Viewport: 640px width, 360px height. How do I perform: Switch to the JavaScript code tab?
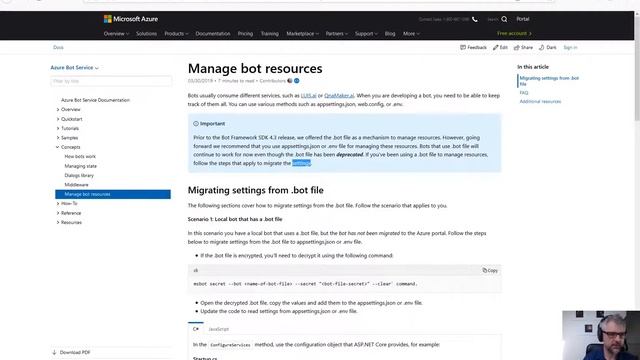218,329
